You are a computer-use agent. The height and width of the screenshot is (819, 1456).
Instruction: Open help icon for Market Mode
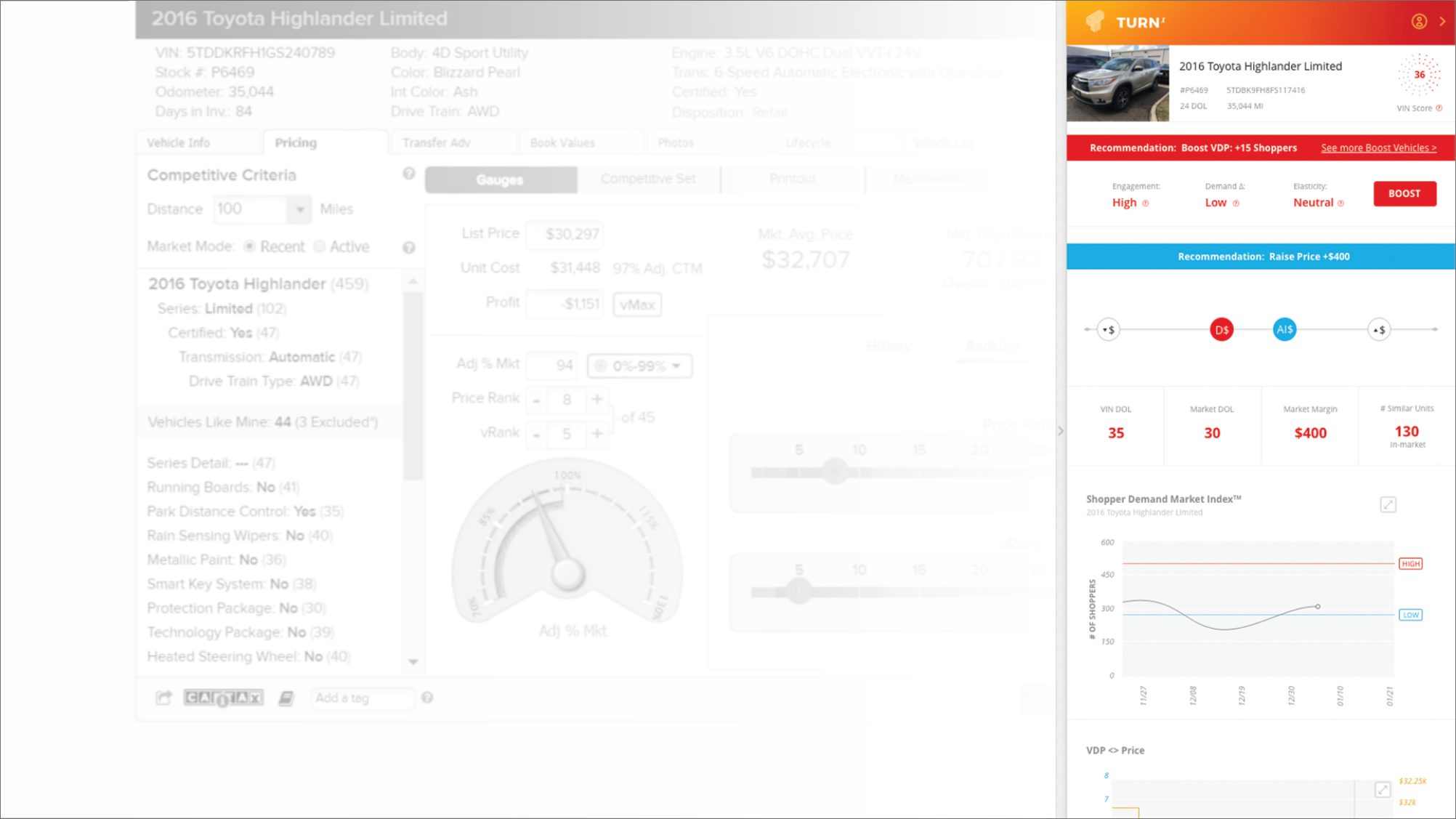tap(409, 248)
